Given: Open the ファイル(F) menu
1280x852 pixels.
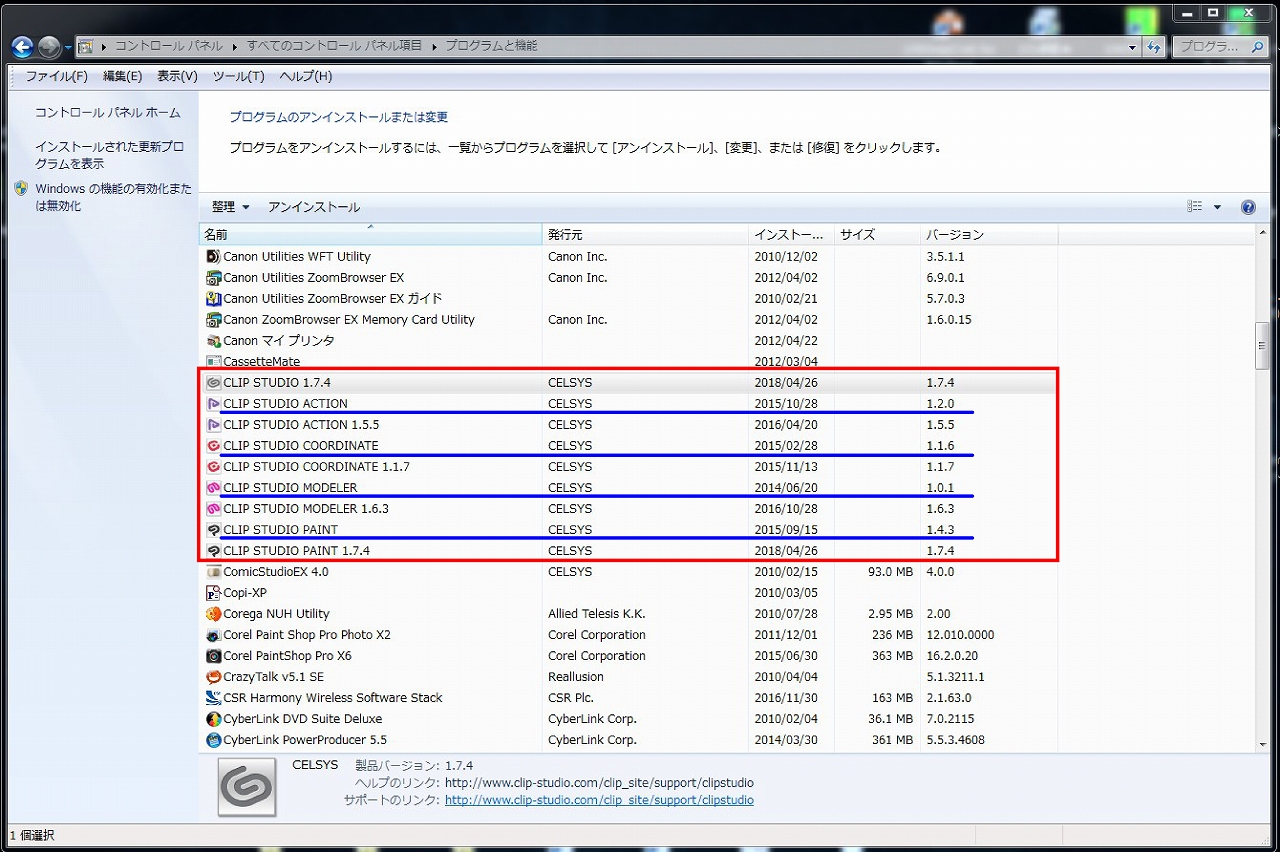Looking at the screenshot, I should pyautogui.click(x=57, y=76).
